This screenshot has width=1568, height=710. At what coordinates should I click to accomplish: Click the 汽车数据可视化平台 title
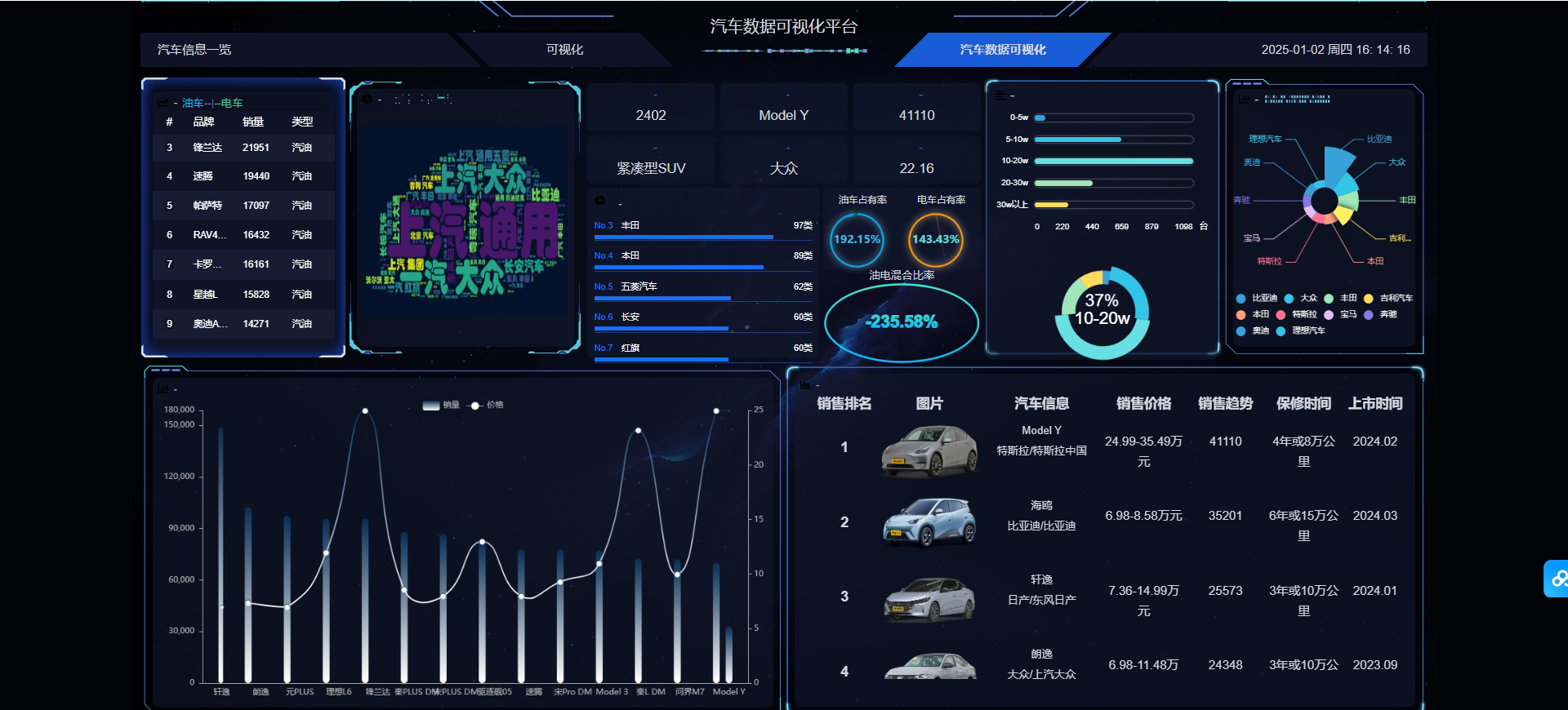click(784, 26)
